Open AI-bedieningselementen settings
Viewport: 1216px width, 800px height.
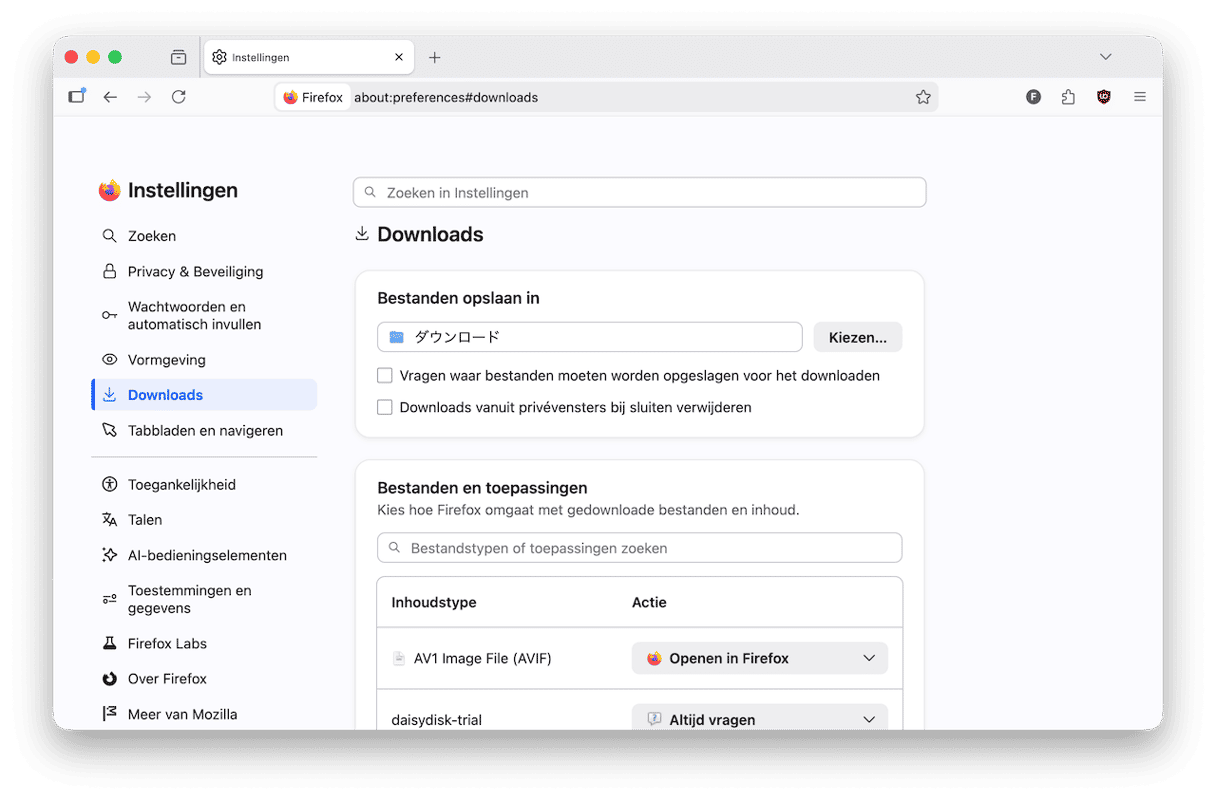(x=204, y=555)
